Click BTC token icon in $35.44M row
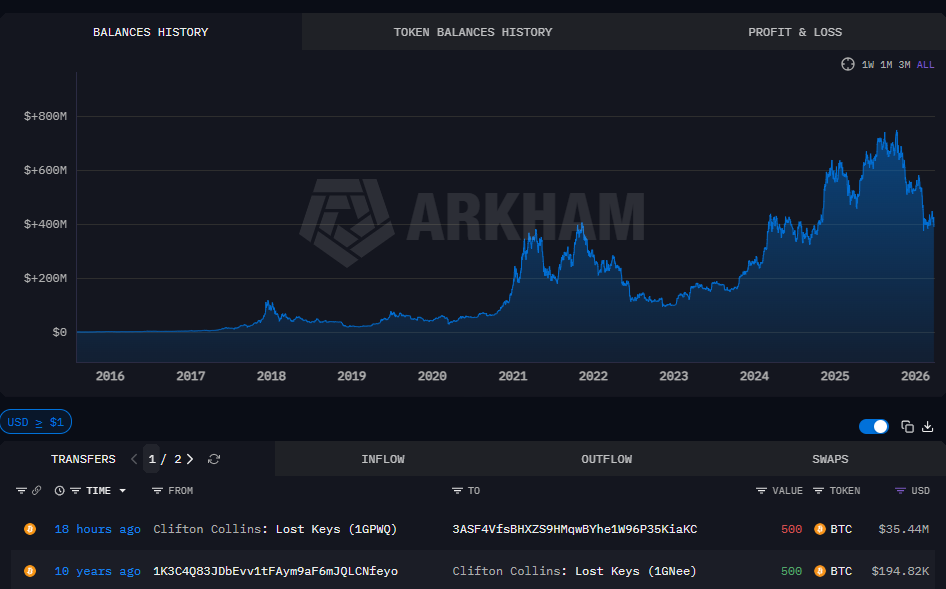Viewport: 946px width, 589px height. pos(820,529)
